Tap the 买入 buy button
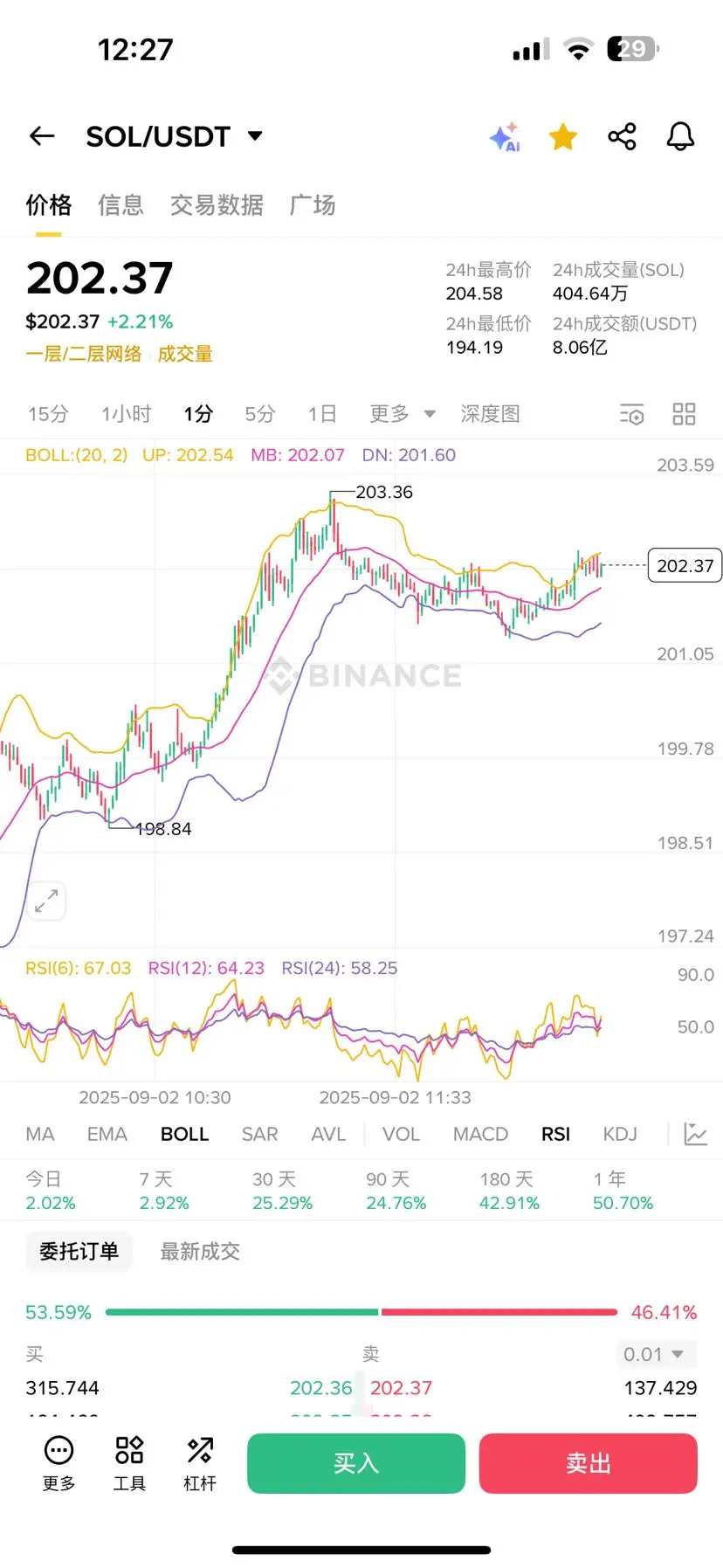The image size is (723, 1568). tap(356, 1463)
